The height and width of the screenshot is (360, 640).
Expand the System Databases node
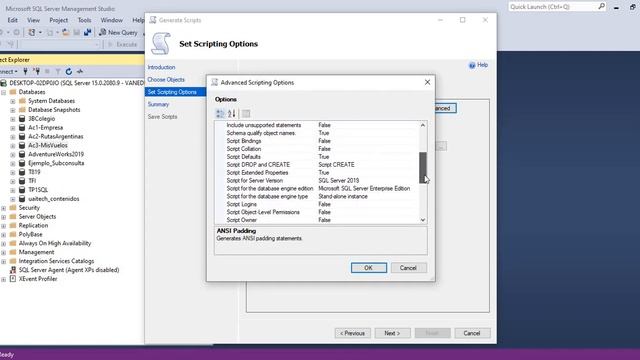(x=13, y=101)
